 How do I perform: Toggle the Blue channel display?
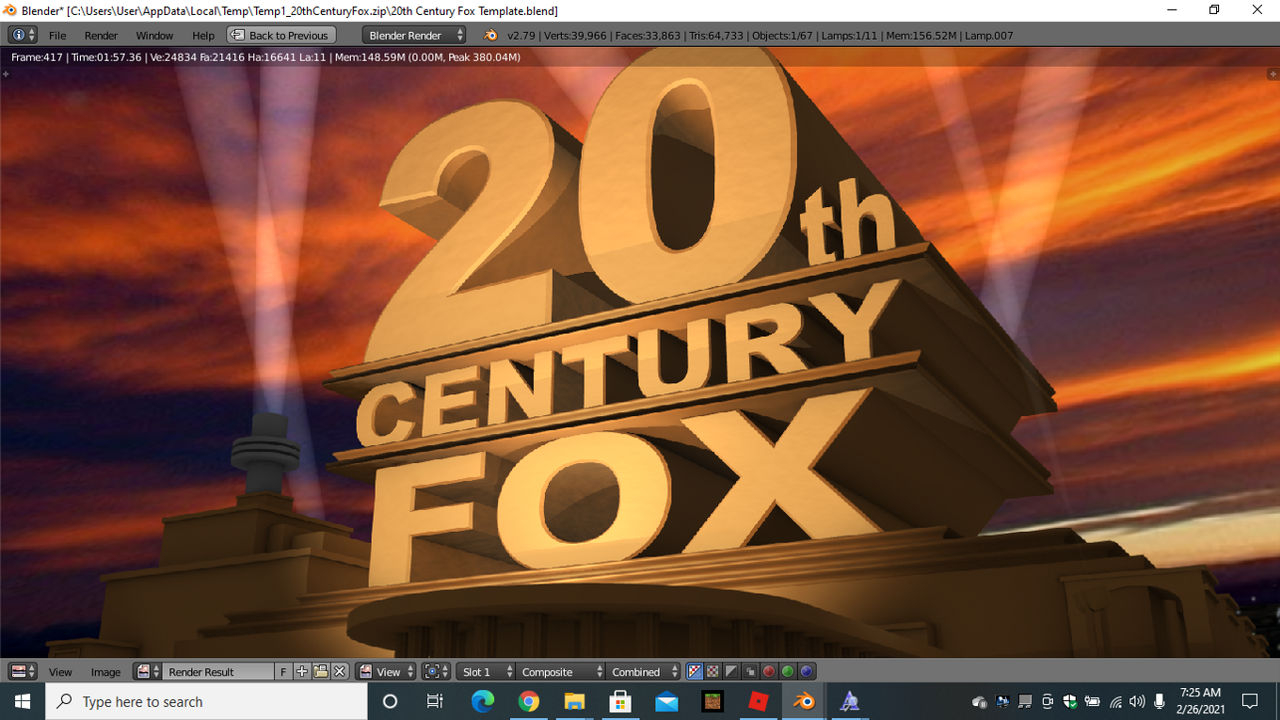pos(807,672)
